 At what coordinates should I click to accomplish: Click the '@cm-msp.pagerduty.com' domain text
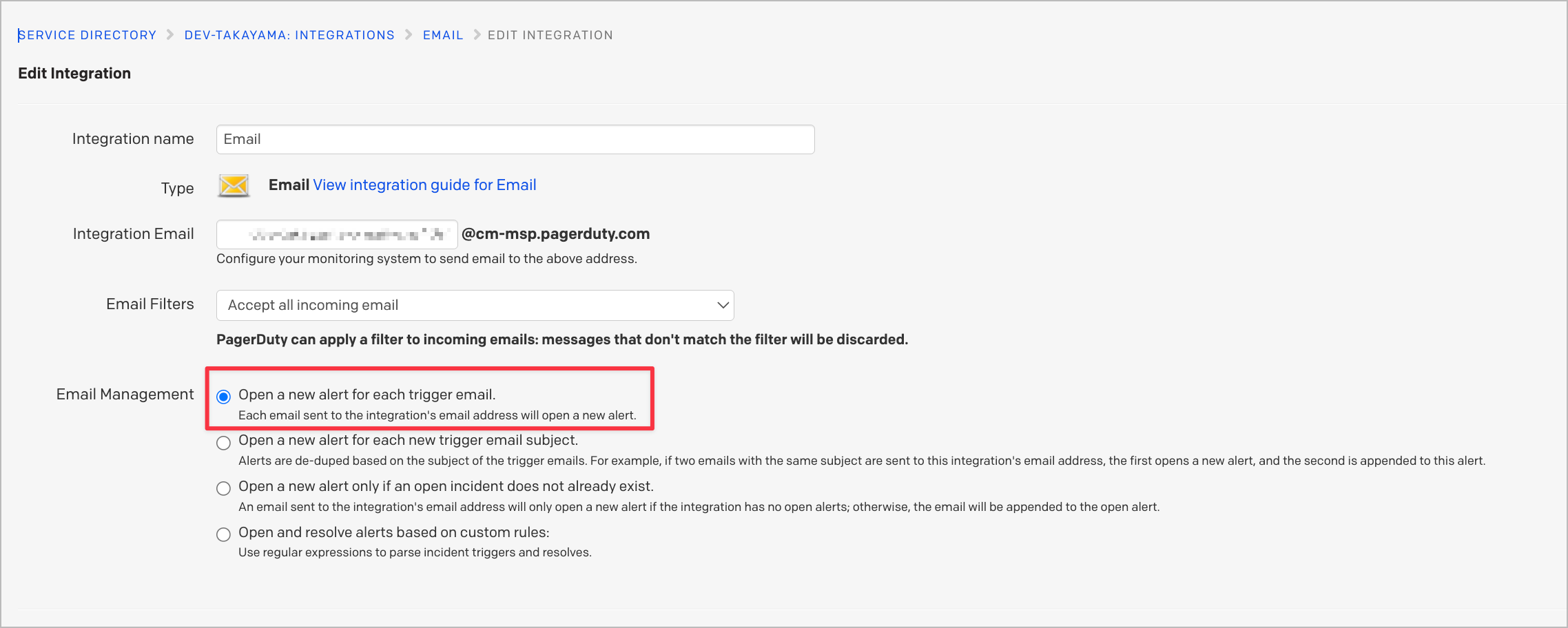coord(555,233)
